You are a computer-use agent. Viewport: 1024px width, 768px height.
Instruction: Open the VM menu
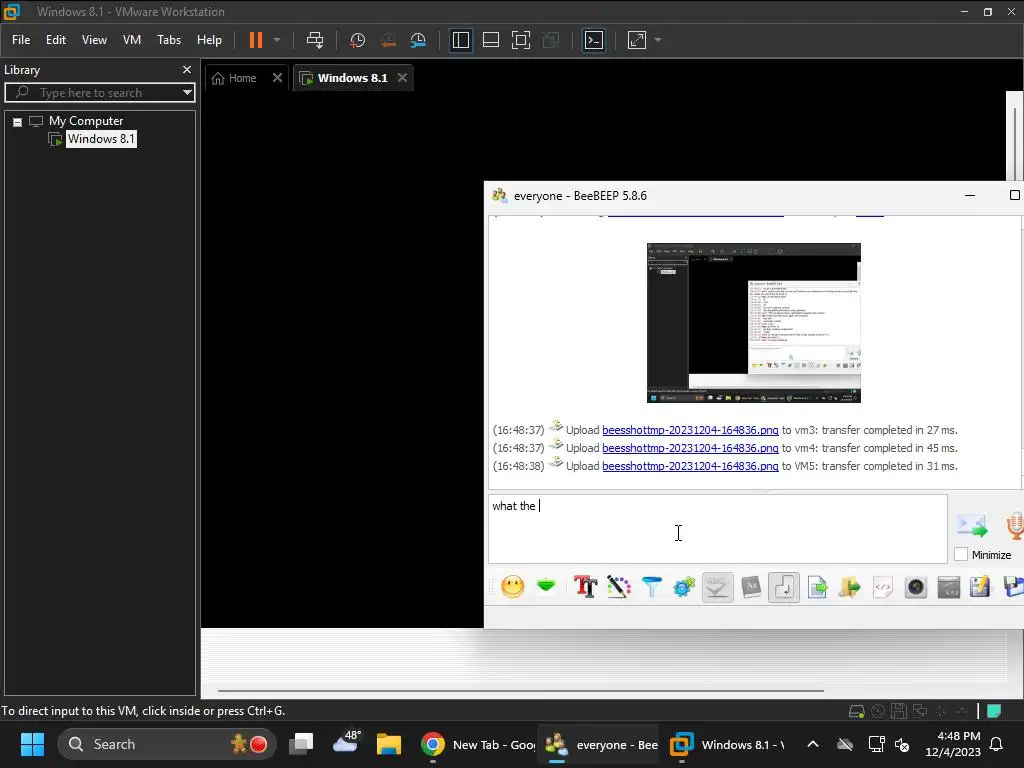(x=132, y=40)
